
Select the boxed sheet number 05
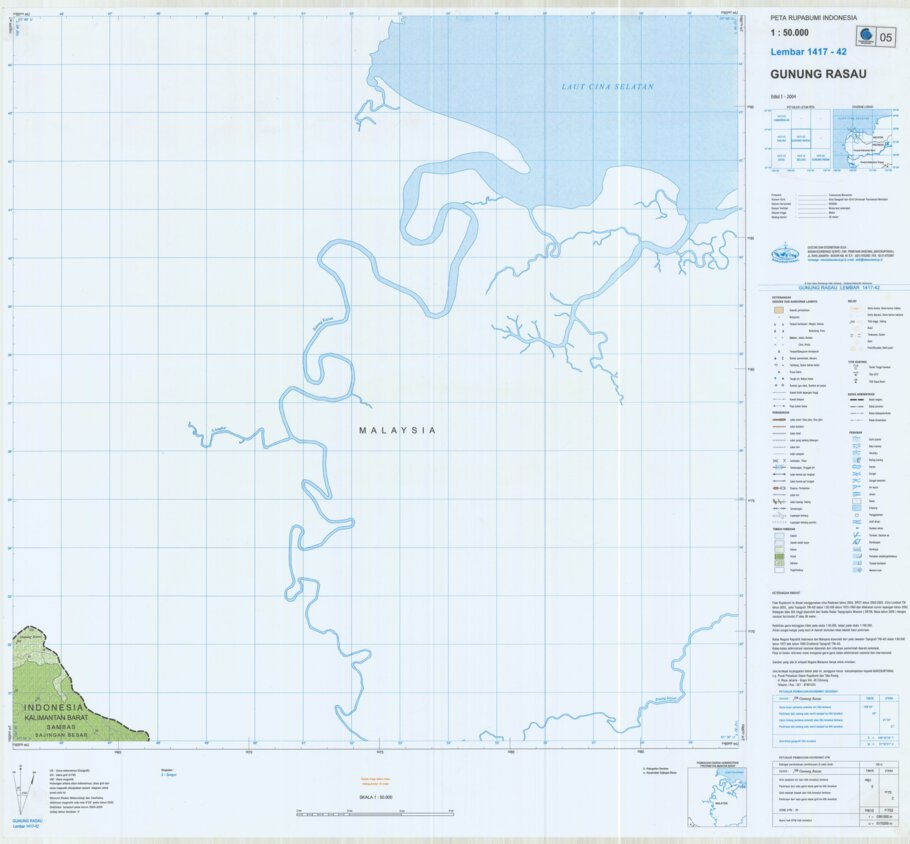pos(886,37)
